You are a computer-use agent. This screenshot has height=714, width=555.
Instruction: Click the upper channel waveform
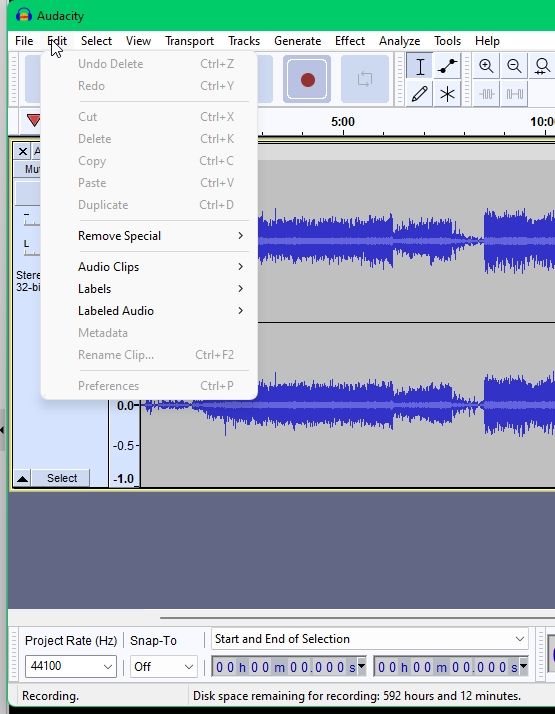(405, 241)
